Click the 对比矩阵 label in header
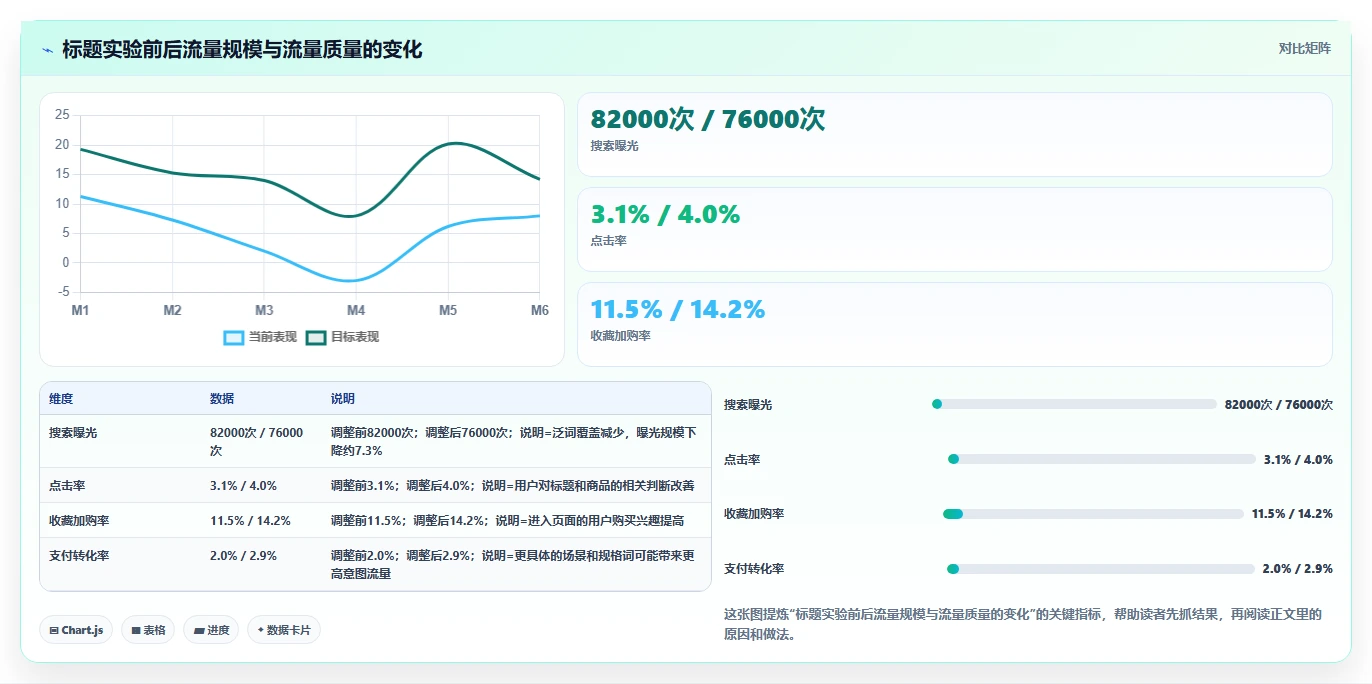This screenshot has width=1372, height=684. click(1304, 48)
